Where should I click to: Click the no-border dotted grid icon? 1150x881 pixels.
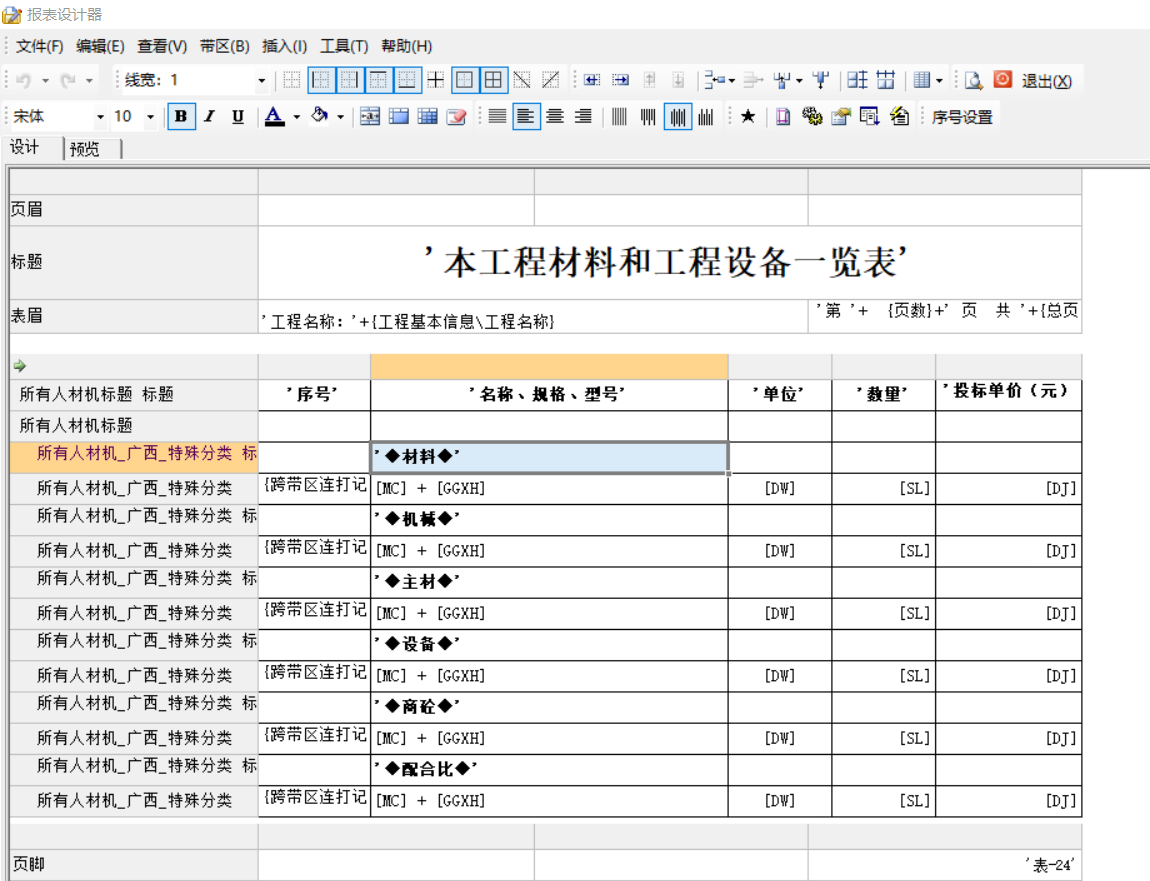pos(292,80)
